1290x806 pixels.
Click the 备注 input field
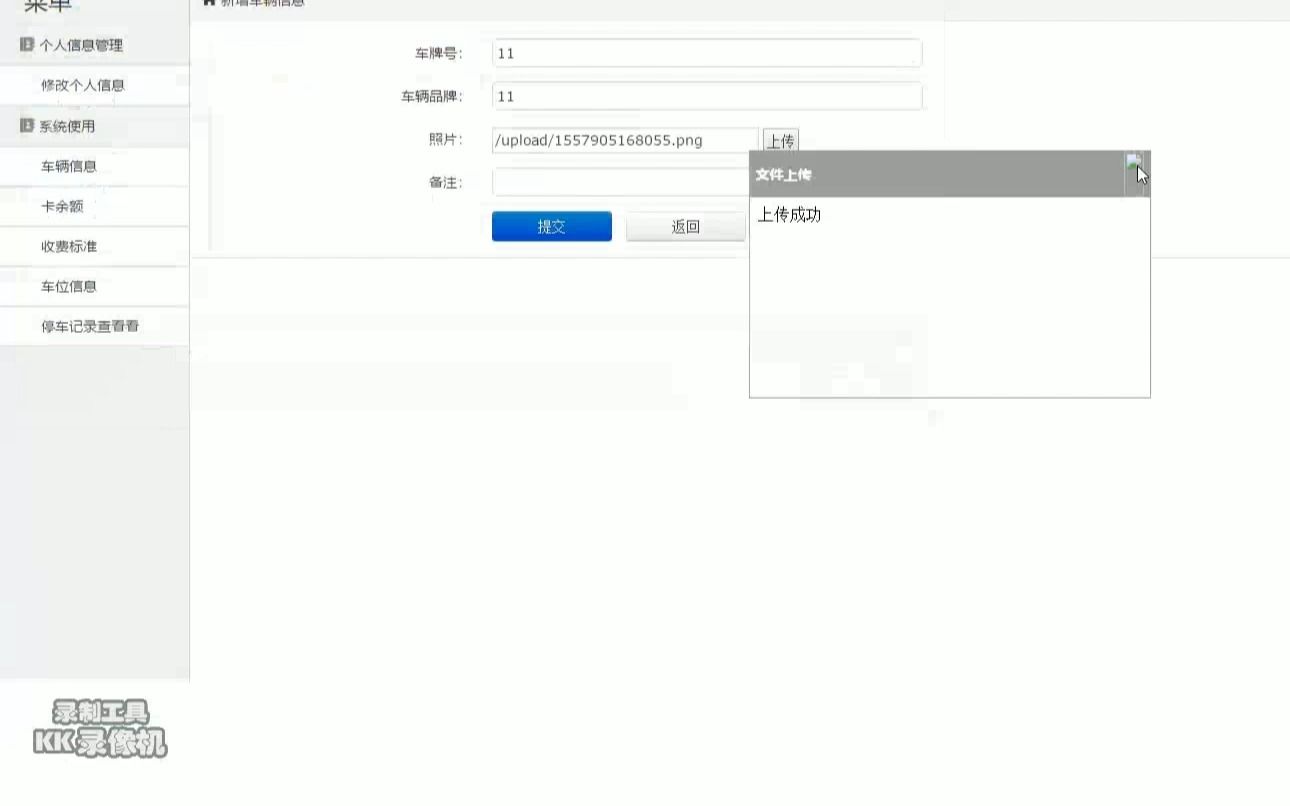(x=620, y=182)
